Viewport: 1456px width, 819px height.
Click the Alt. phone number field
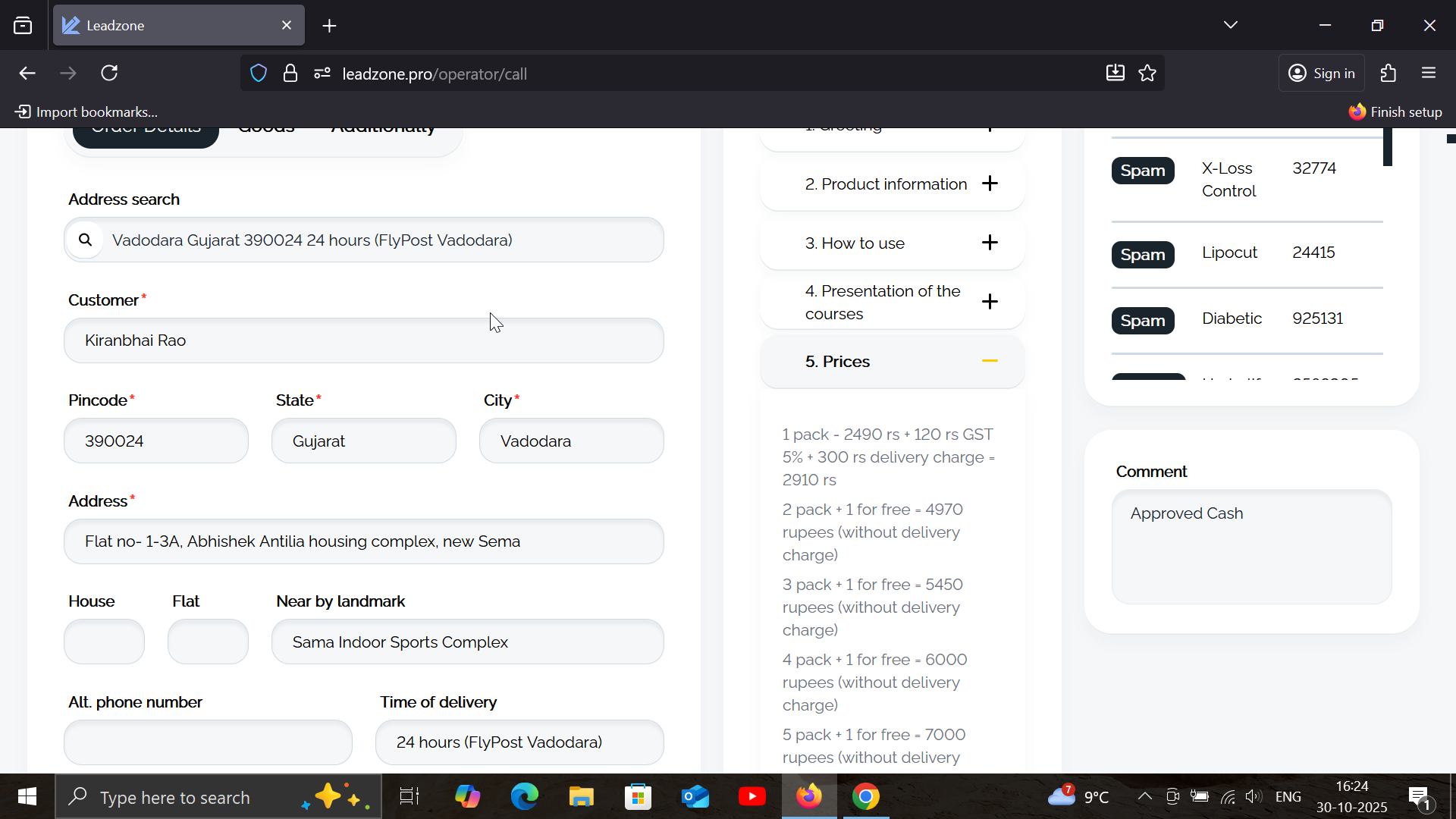pos(208,742)
